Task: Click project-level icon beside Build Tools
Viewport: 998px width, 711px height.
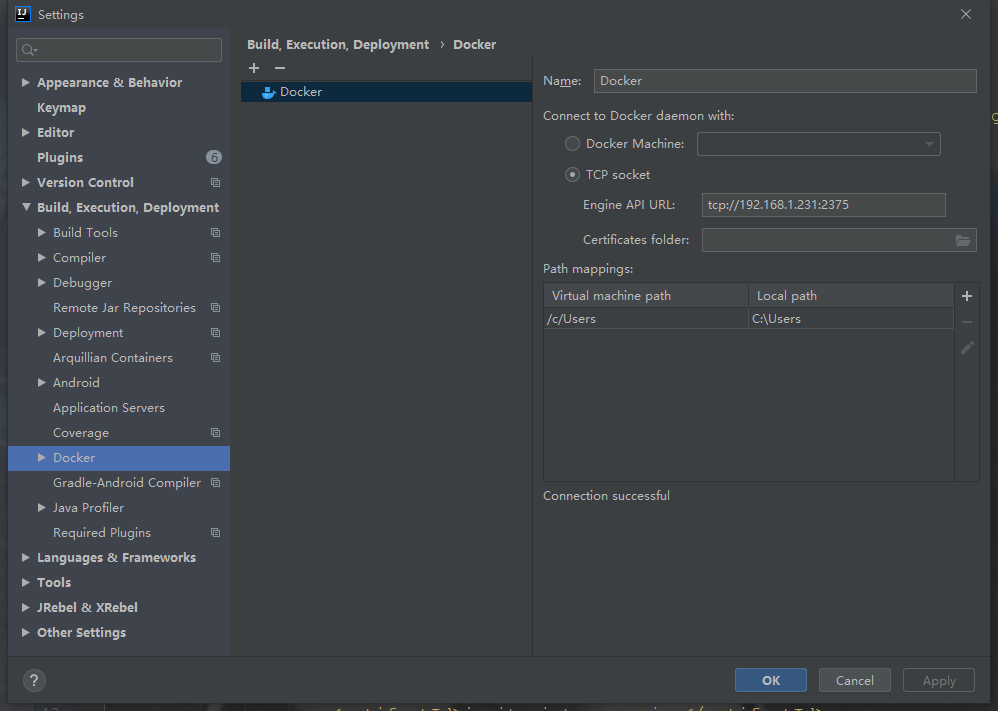Action: pyautogui.click(x=216, y=233)
